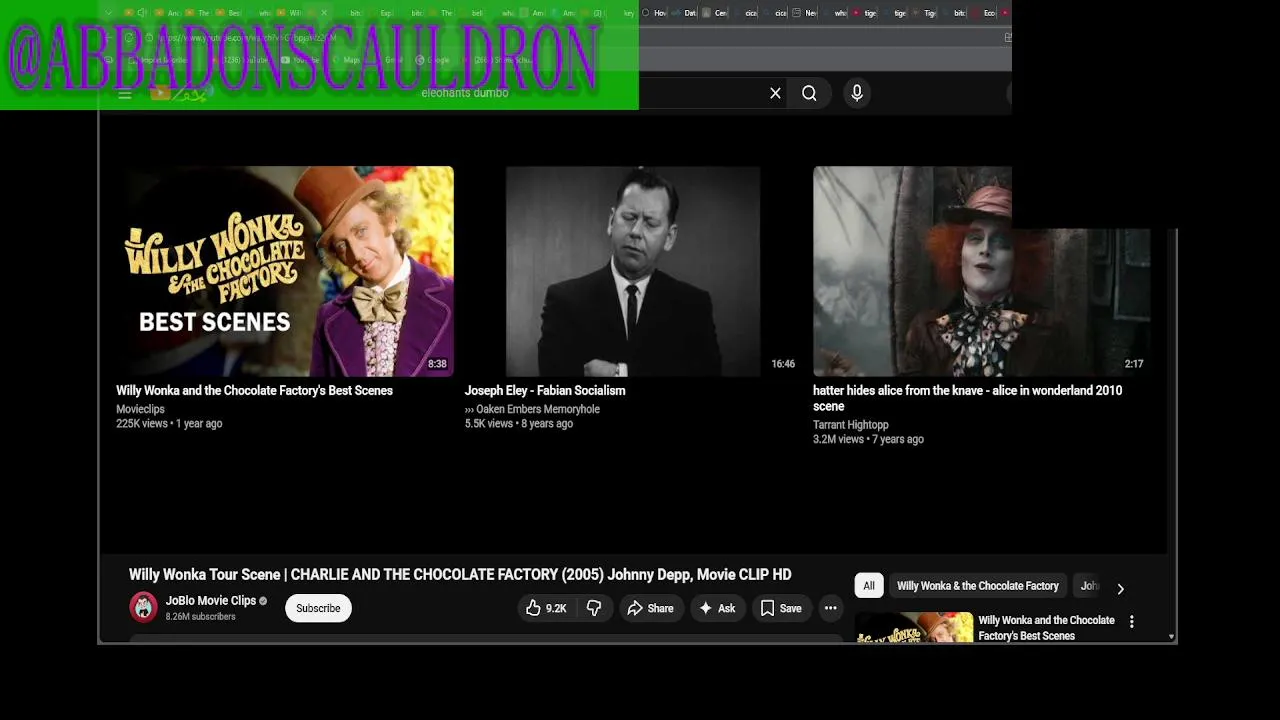
Task: Click the Willy Wonka Tour Scene video title
Action: (x=460, y=575)
